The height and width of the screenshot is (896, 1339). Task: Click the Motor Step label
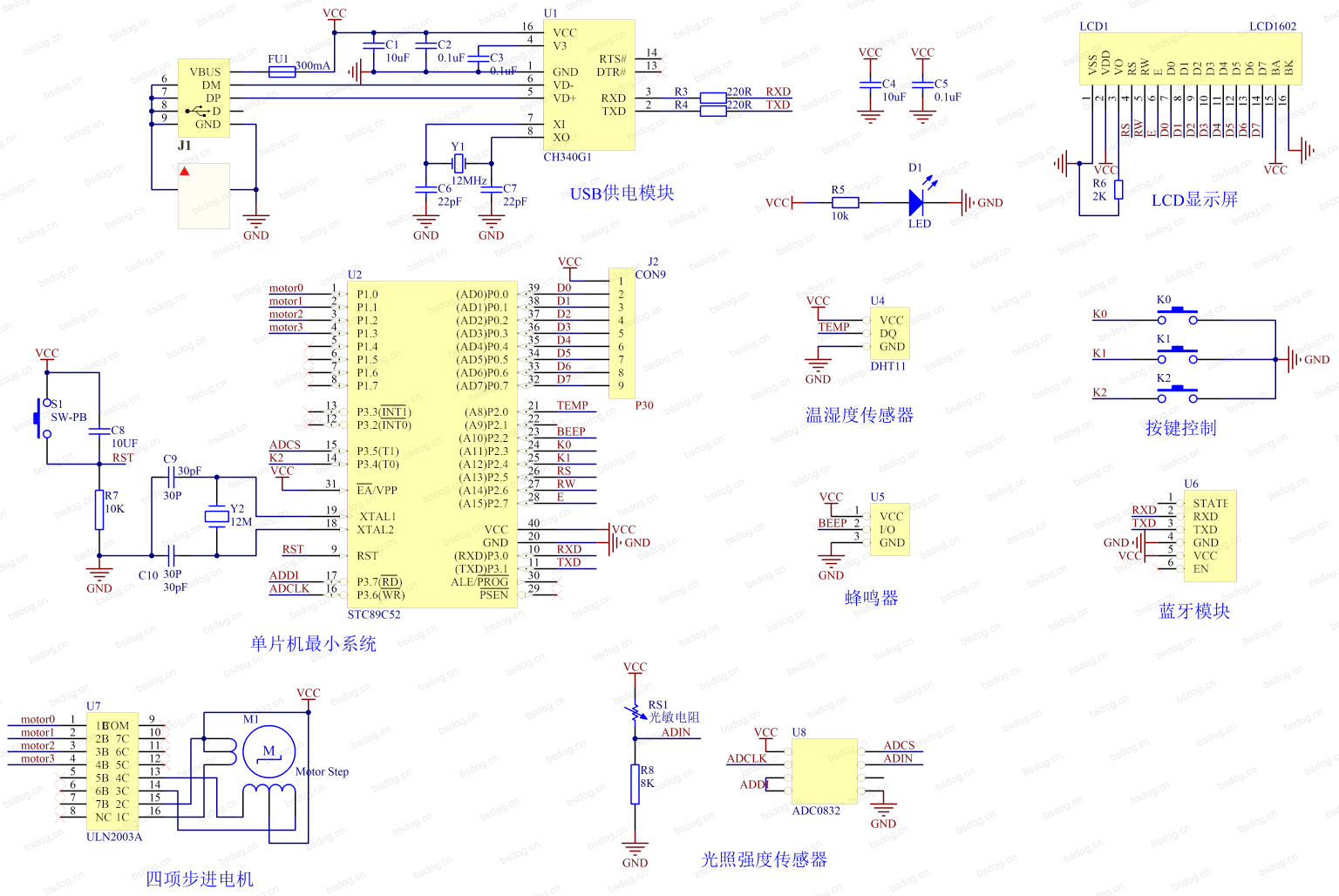322,771
